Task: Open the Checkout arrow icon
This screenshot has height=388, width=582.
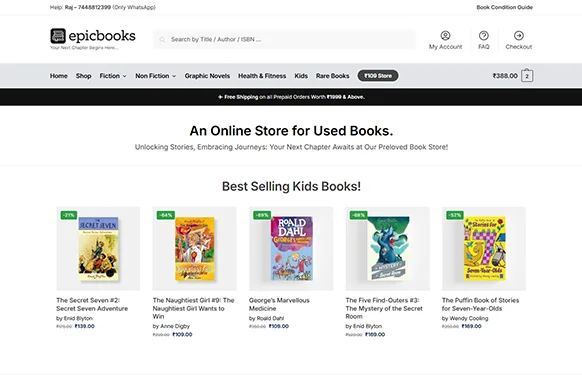Action: click(519, 36)
